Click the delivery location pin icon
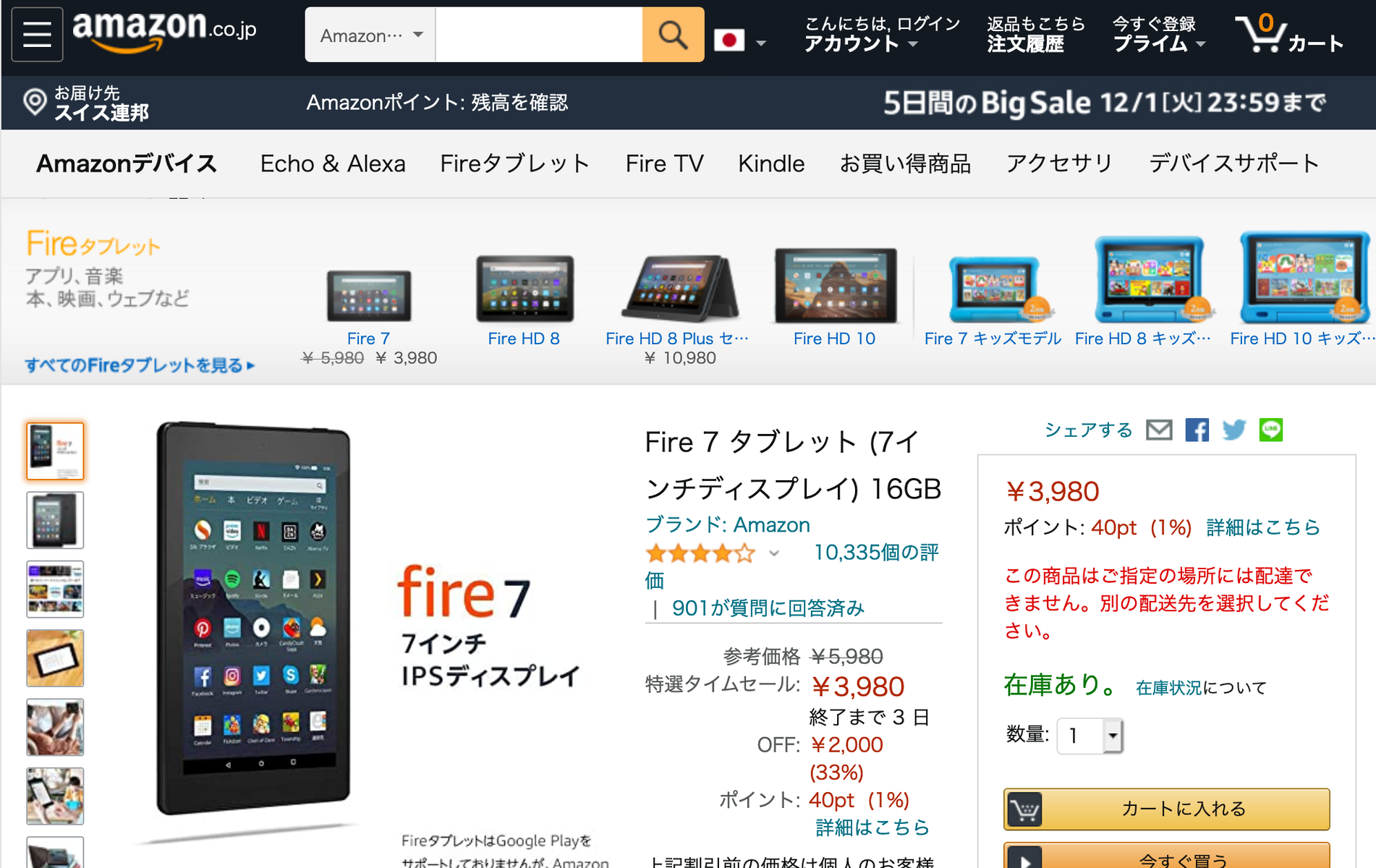The width and height of the screenshot is (1376, 868). (x=34, y=102)
